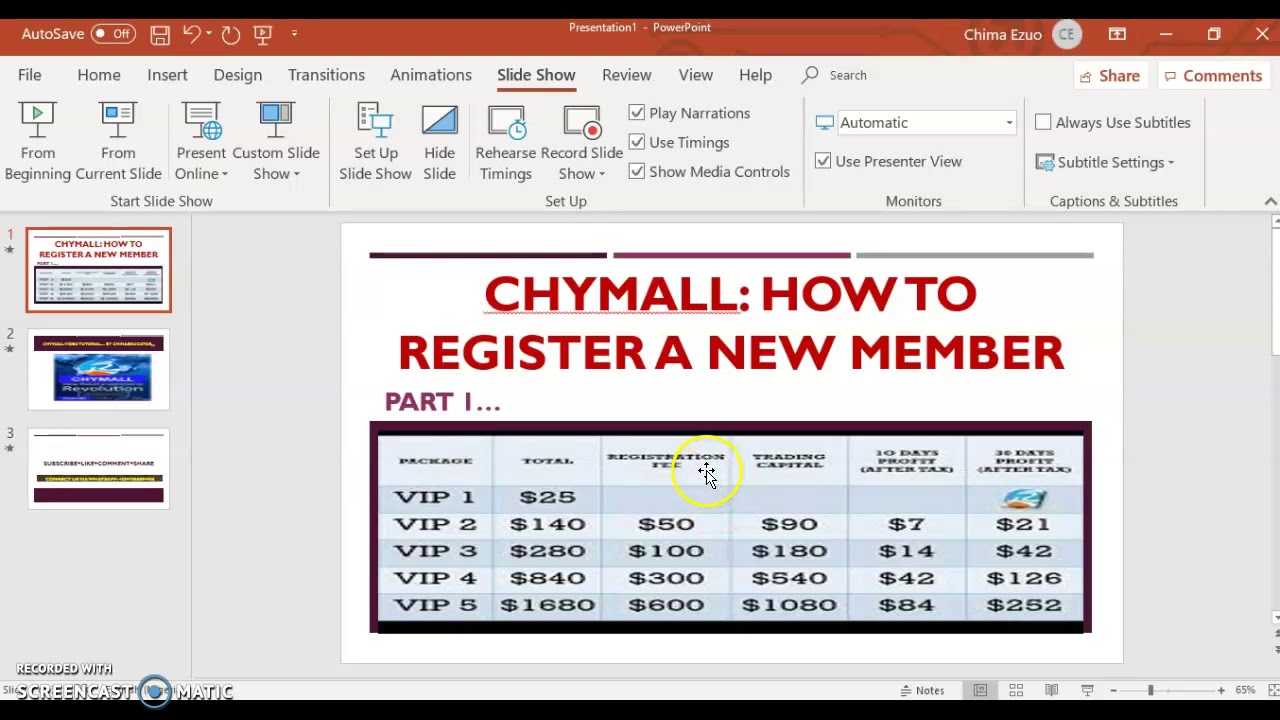The image size is (1280, 720).
Task: Click the user account avatar CE
Action: tap(1067, 34)
